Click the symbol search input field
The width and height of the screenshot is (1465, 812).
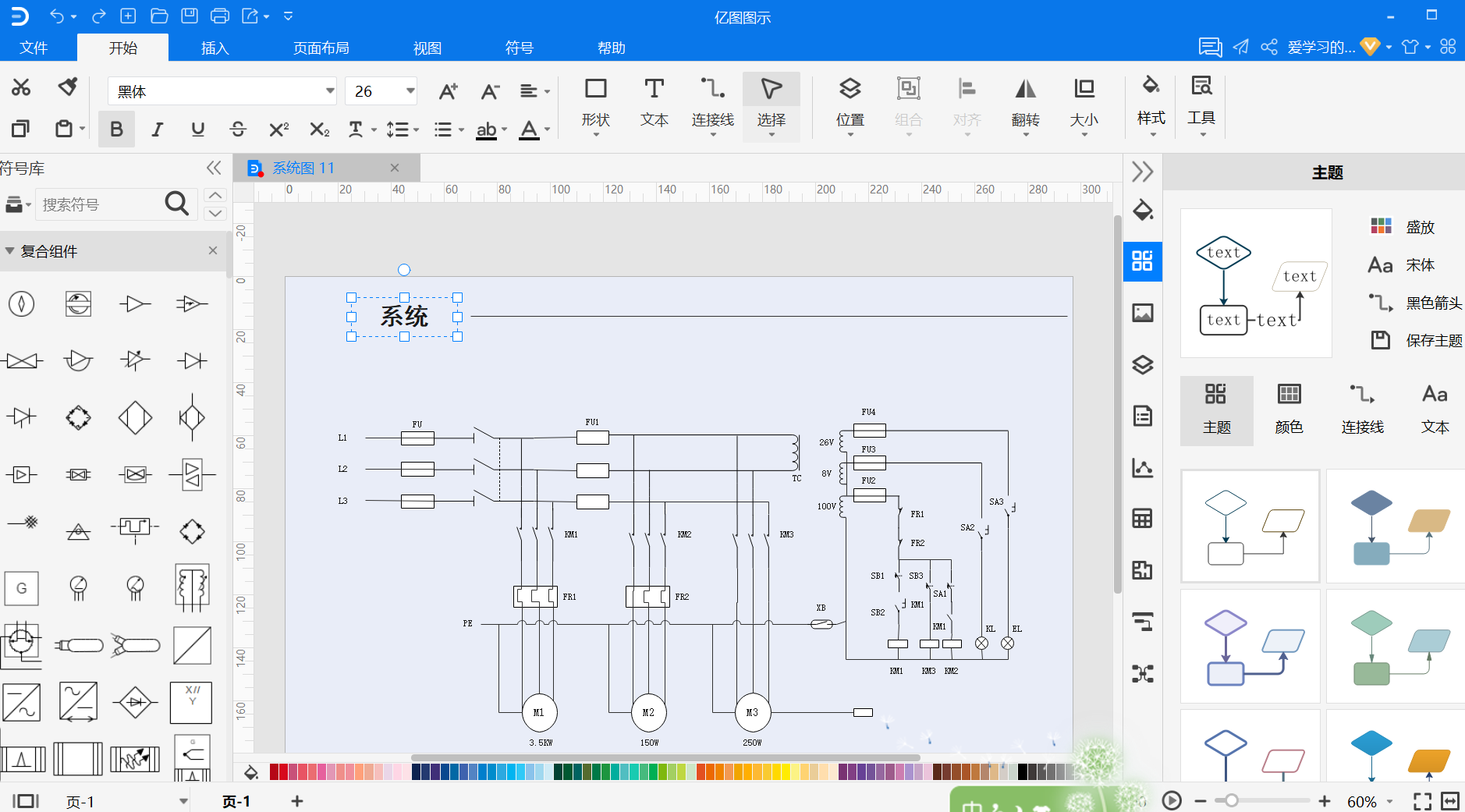click(99, 204)
